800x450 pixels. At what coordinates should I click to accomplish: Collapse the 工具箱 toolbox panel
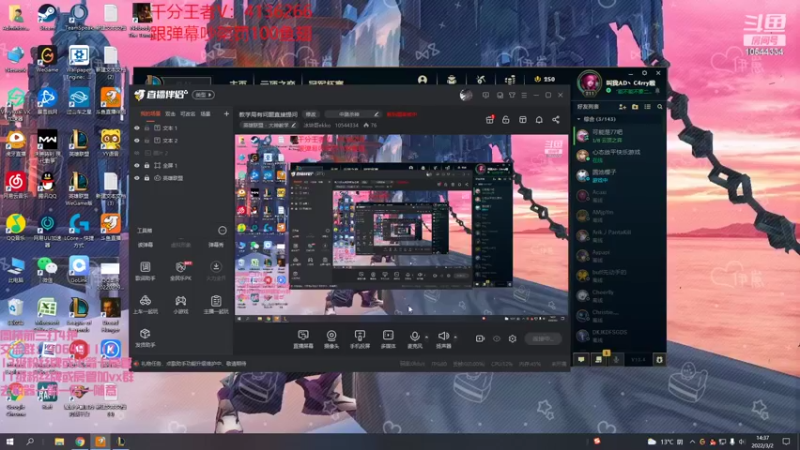click(x=222, y=231)
